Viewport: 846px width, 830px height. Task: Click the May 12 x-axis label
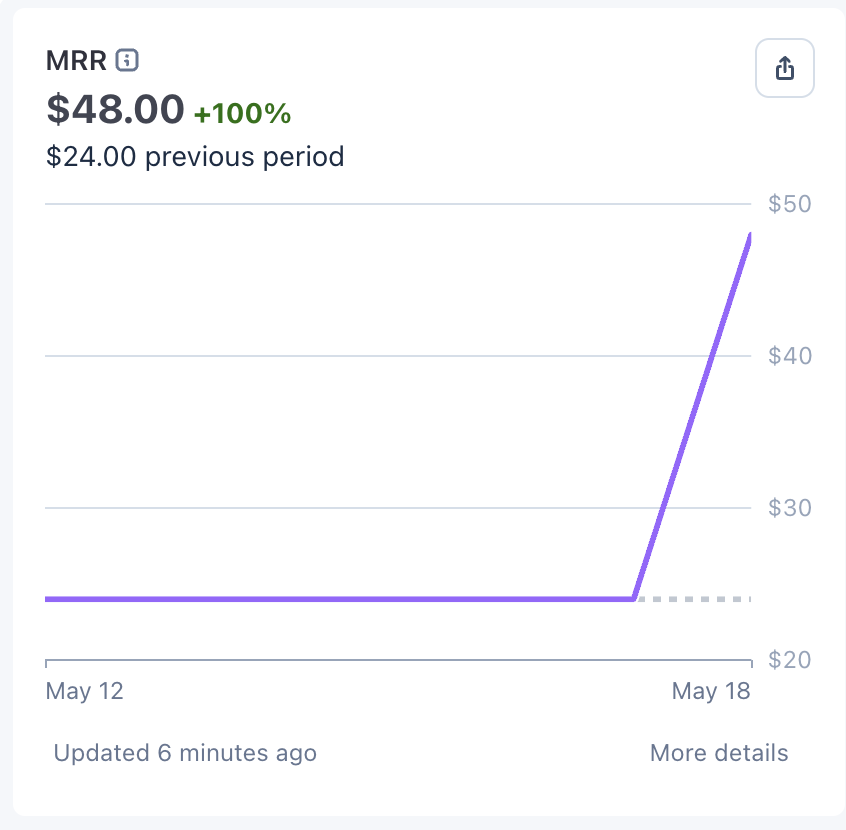point(85,691)
